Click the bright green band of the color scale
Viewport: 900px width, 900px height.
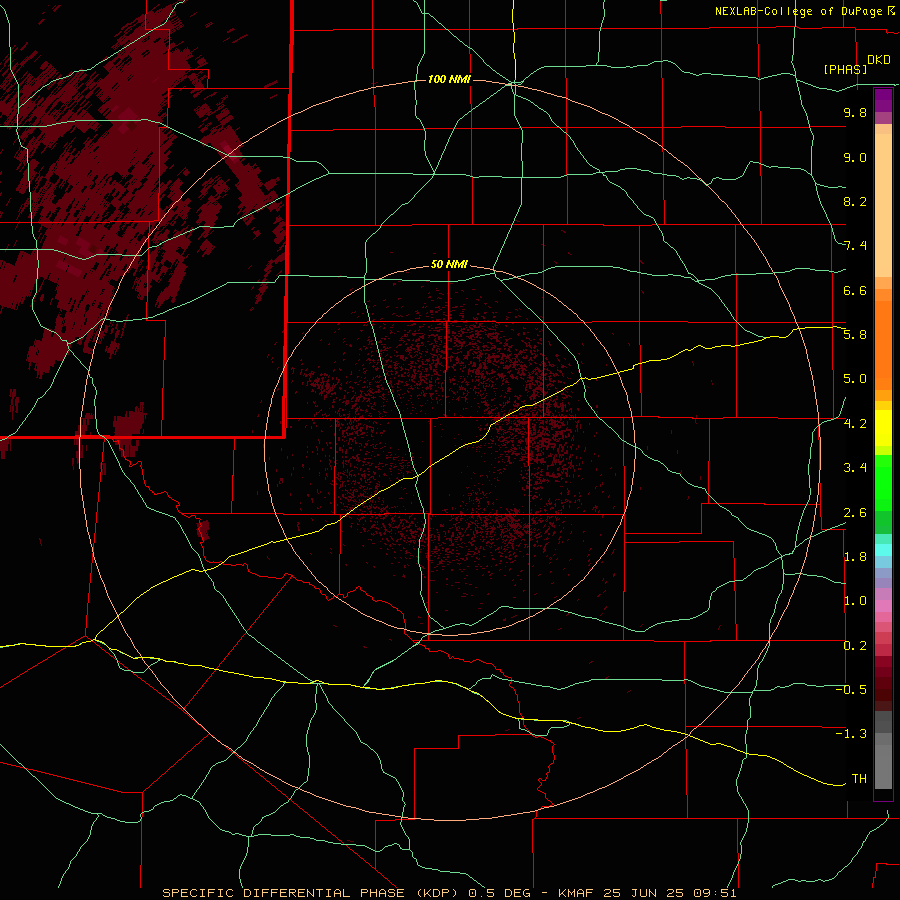[x=883, y=483]
